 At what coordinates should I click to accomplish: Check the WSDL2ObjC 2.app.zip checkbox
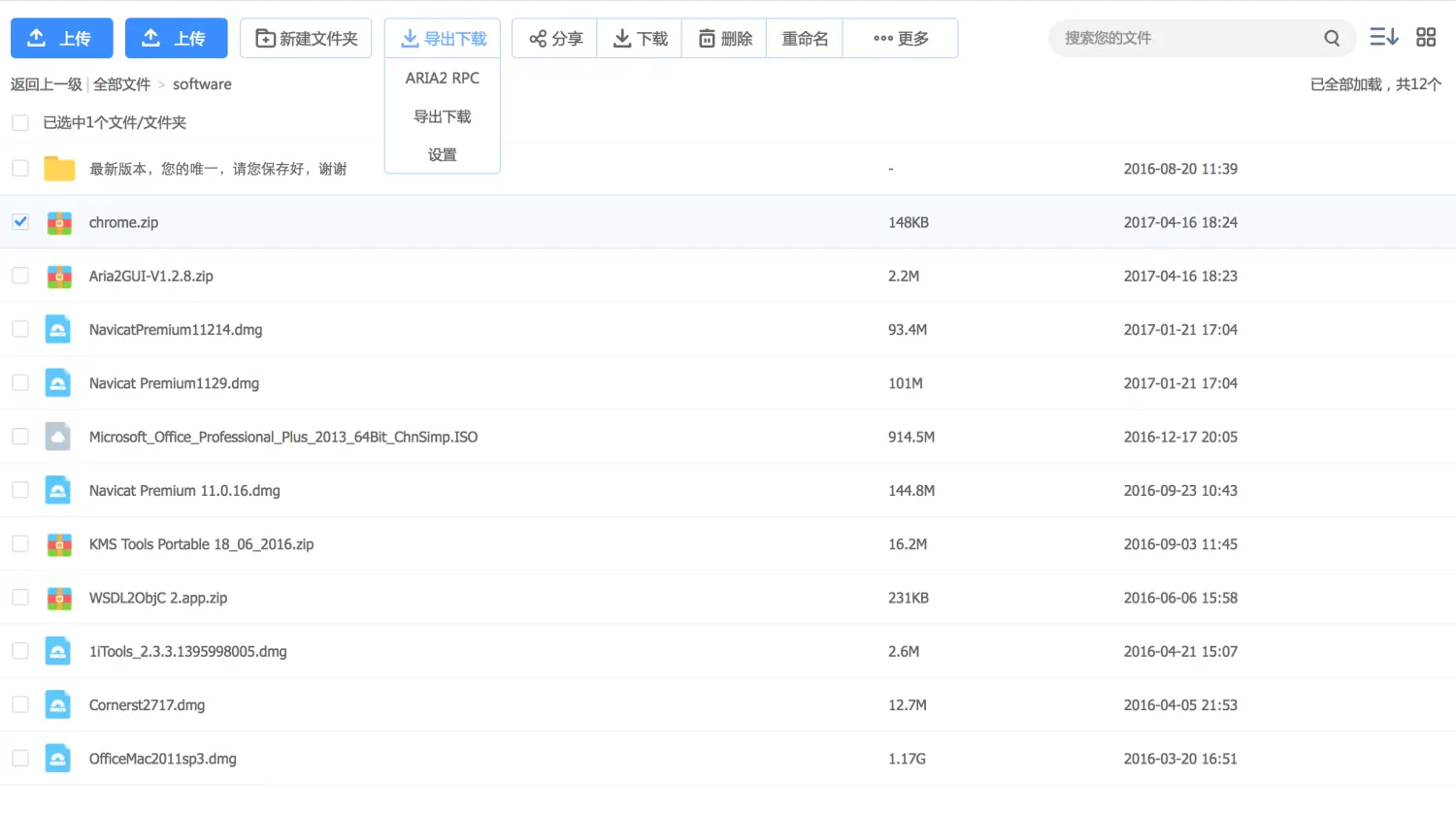coord(20,598)
